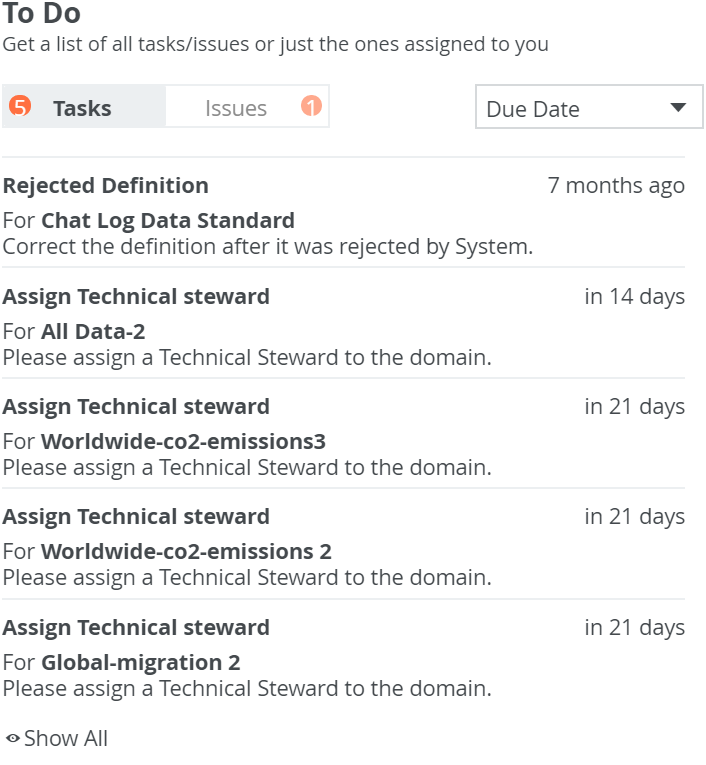Open Assign Technical steward for Worldwide-co2-emissions3
706x765 pixels.
tap(136, 407)
